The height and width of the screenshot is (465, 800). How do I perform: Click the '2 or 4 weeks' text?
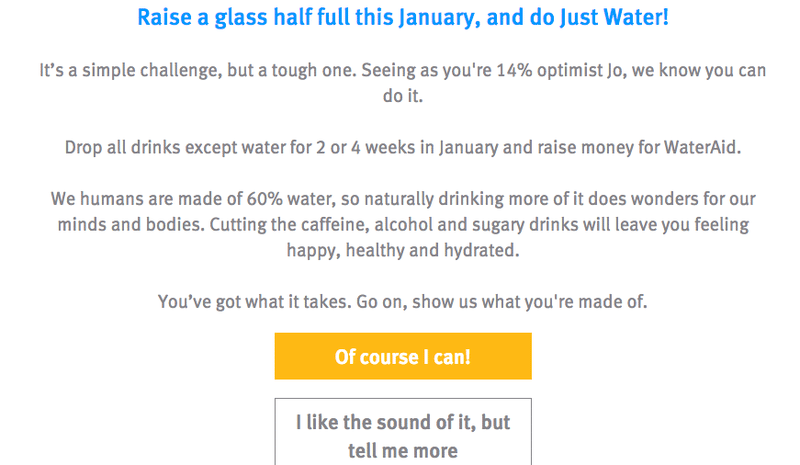(364, 148)
